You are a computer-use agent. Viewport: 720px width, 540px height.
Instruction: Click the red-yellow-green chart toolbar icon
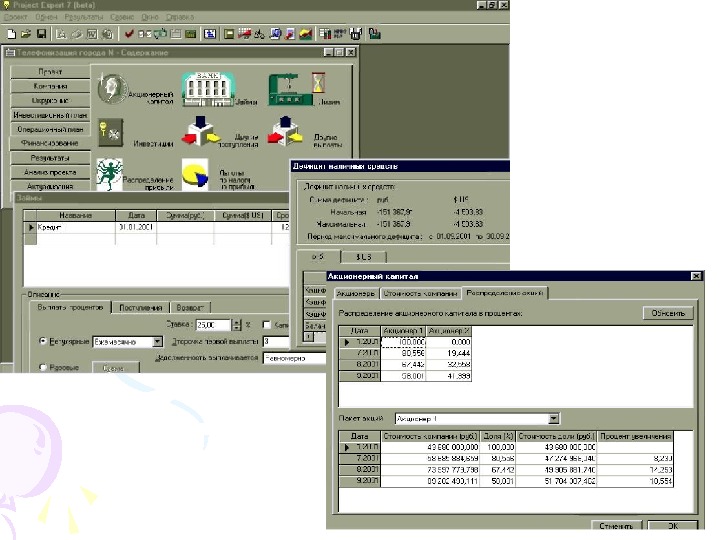click(306, 34)
